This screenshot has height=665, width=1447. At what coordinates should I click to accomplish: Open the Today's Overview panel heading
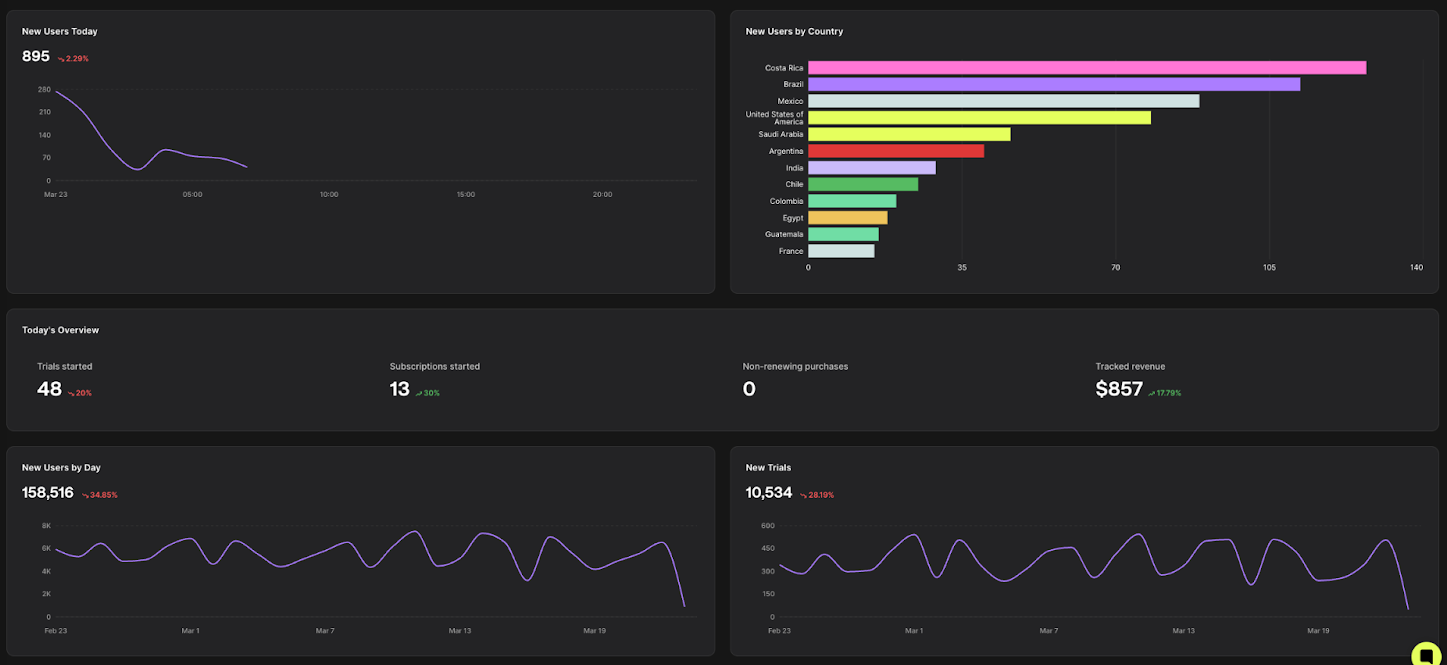60,329
